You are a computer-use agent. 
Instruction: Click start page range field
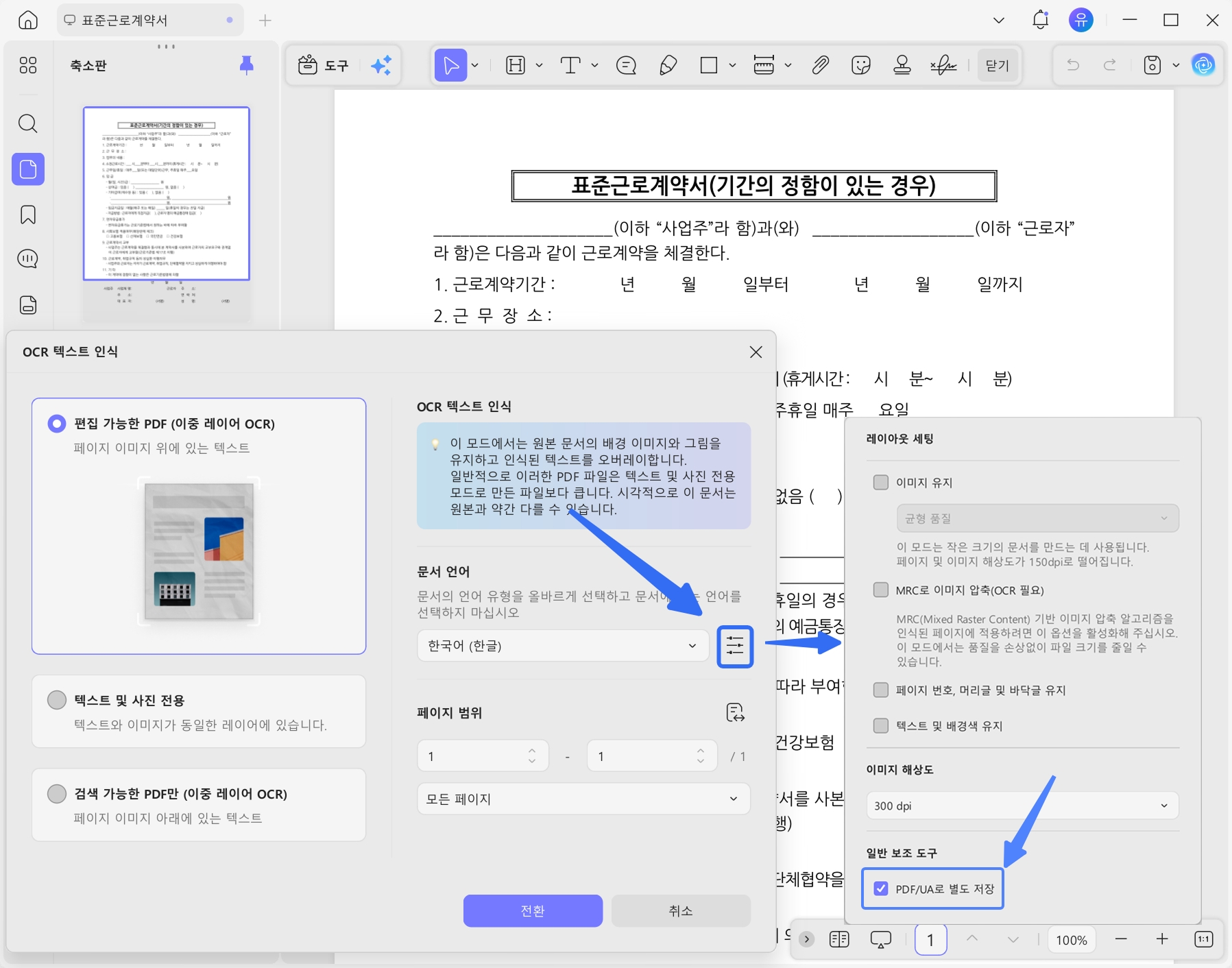click(483, 755)
